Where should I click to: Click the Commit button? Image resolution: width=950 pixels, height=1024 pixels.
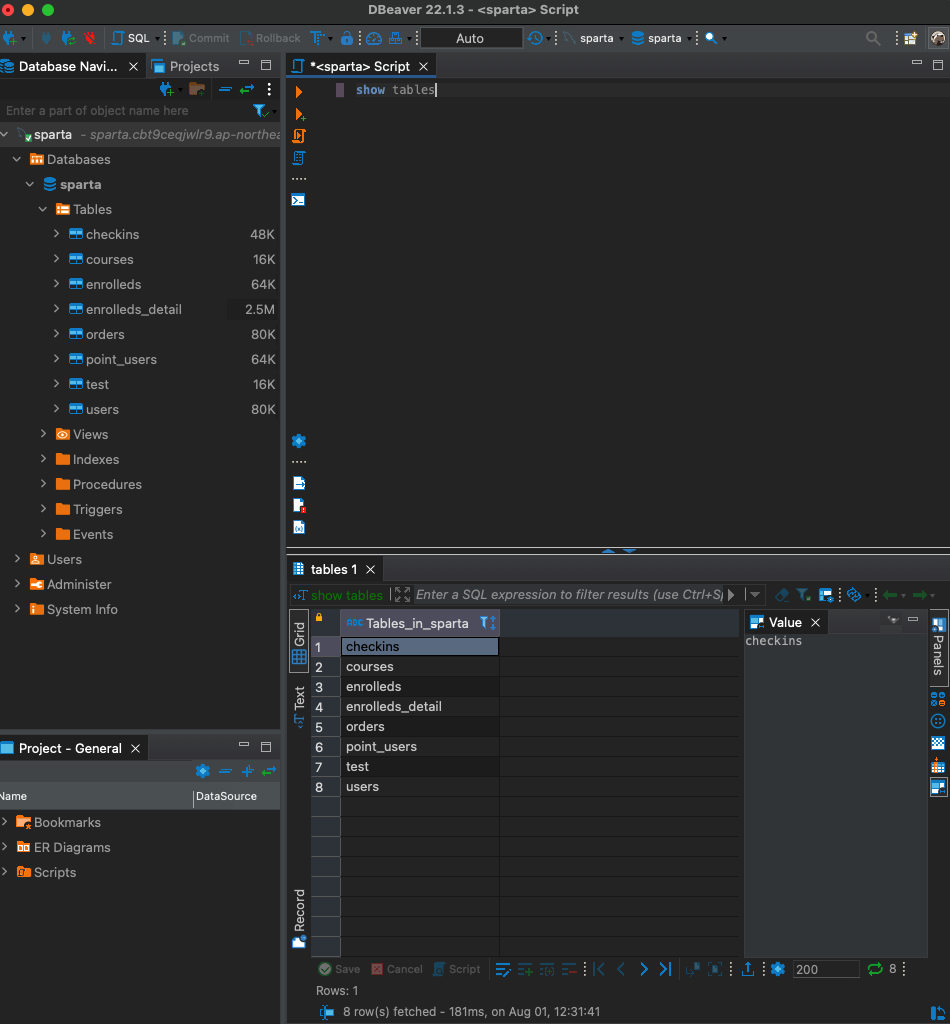pos(201,38)
